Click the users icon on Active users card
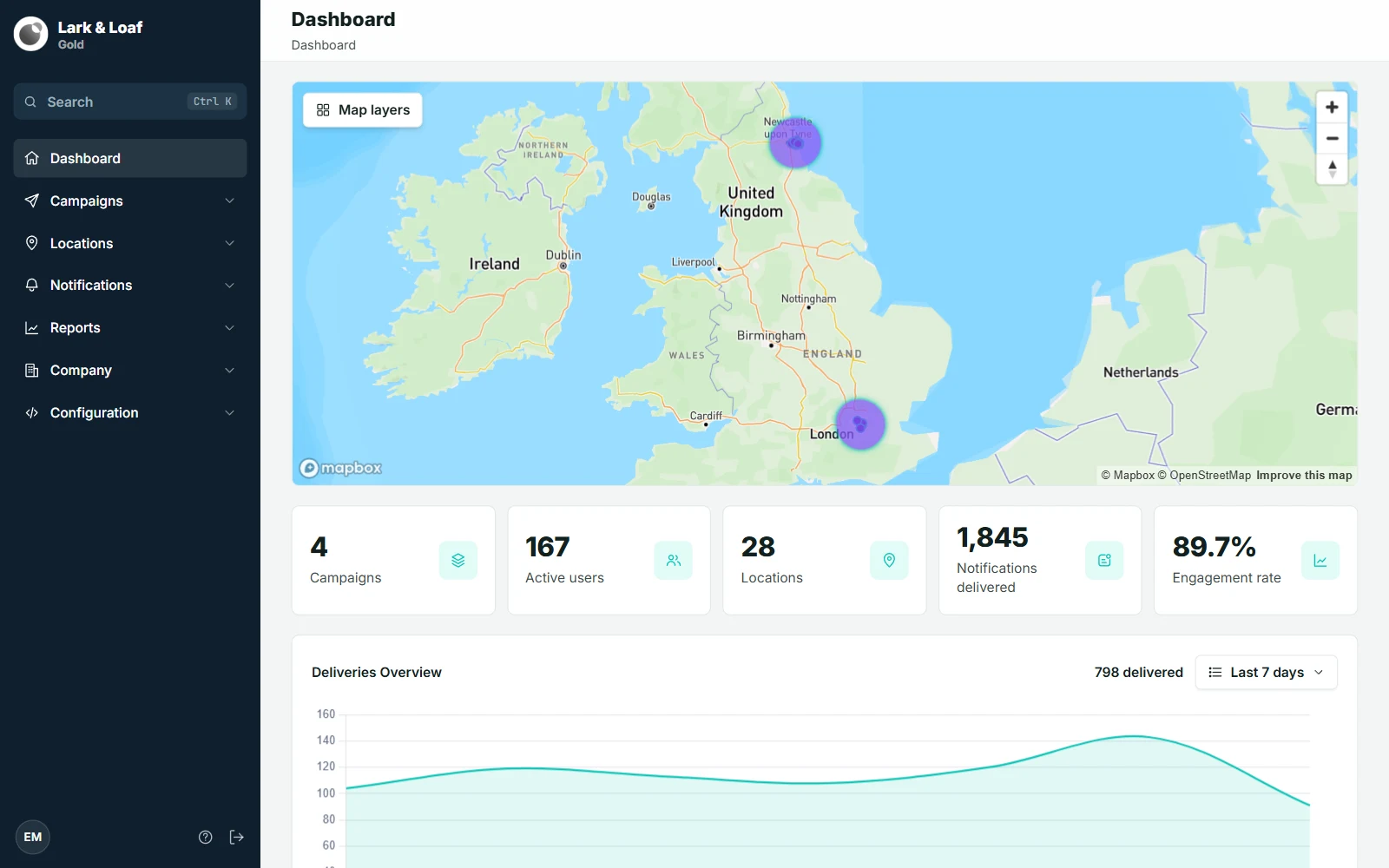This screenshot has height=868, width=1389. (674, 561)
